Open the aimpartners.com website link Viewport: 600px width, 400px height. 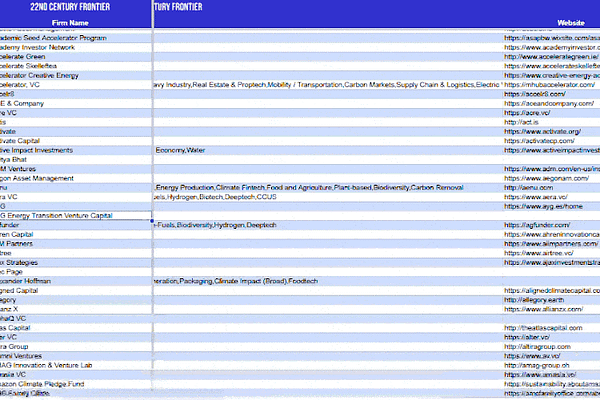click(x=551, y=244)
